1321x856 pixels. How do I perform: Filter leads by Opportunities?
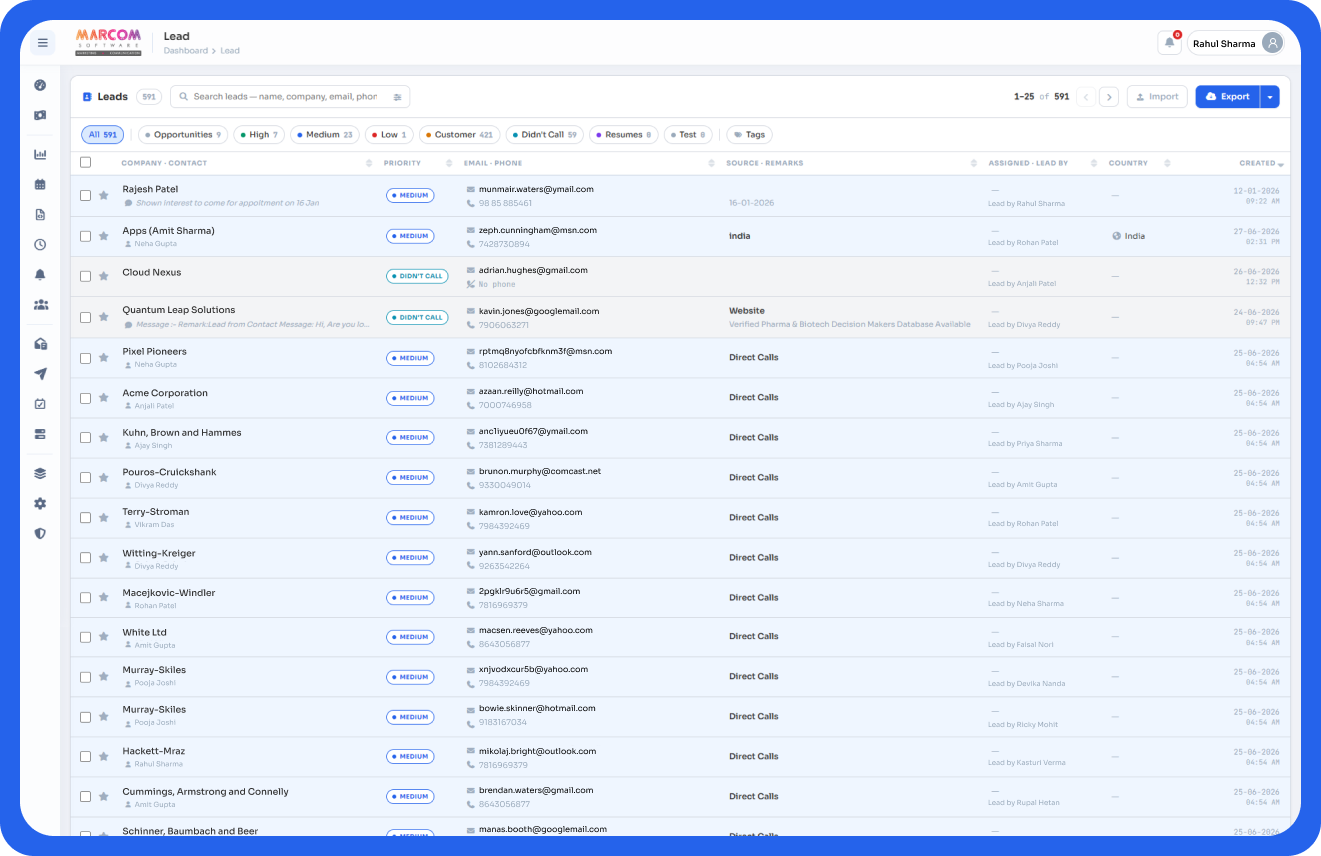pyautogui.click(x=183, y=135)
